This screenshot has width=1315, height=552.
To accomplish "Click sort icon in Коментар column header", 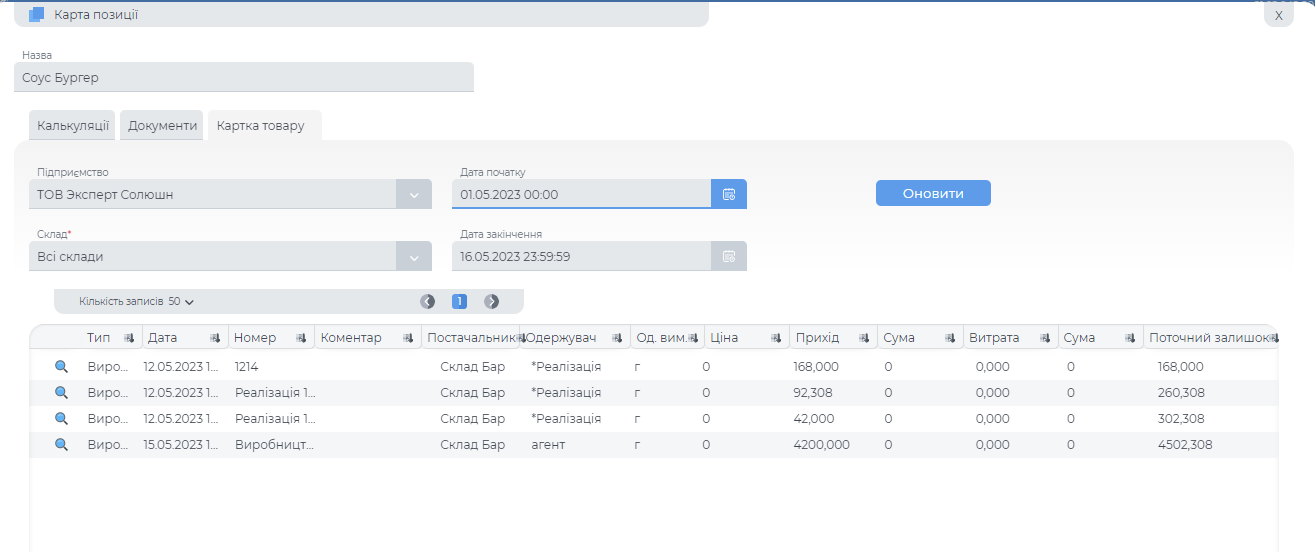I will [x=408, y=338].
